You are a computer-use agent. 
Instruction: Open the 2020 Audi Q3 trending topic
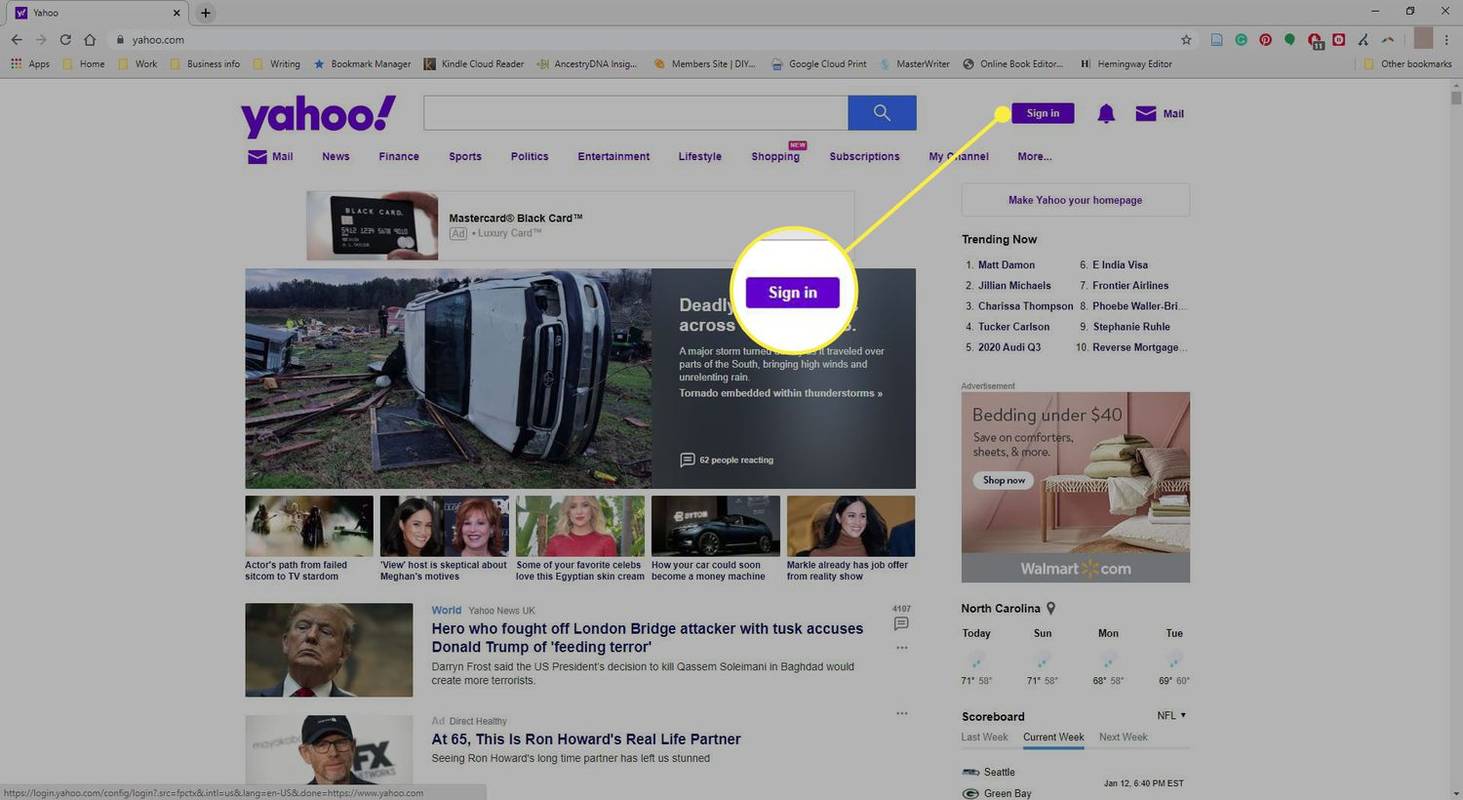pos(1009,348)
